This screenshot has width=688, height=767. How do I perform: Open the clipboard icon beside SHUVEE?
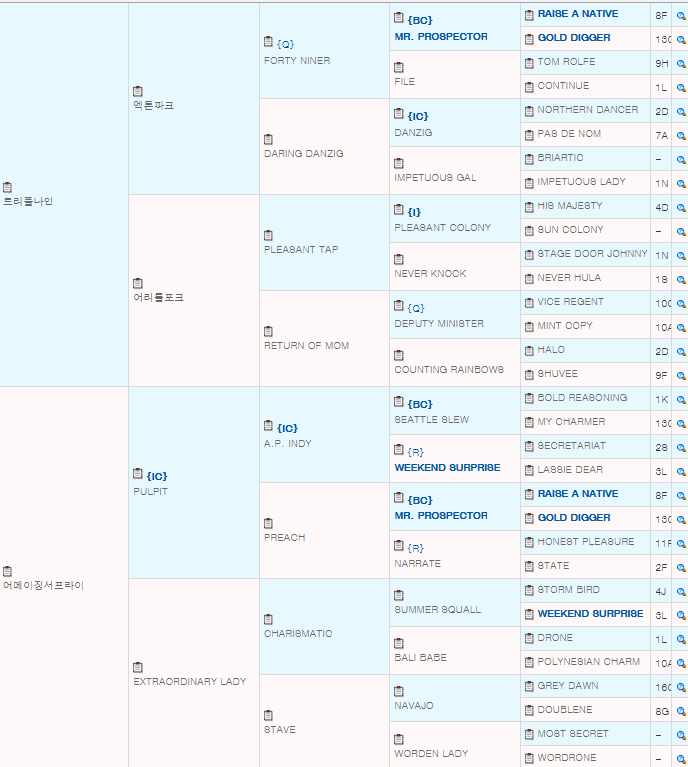pos(529,375)
